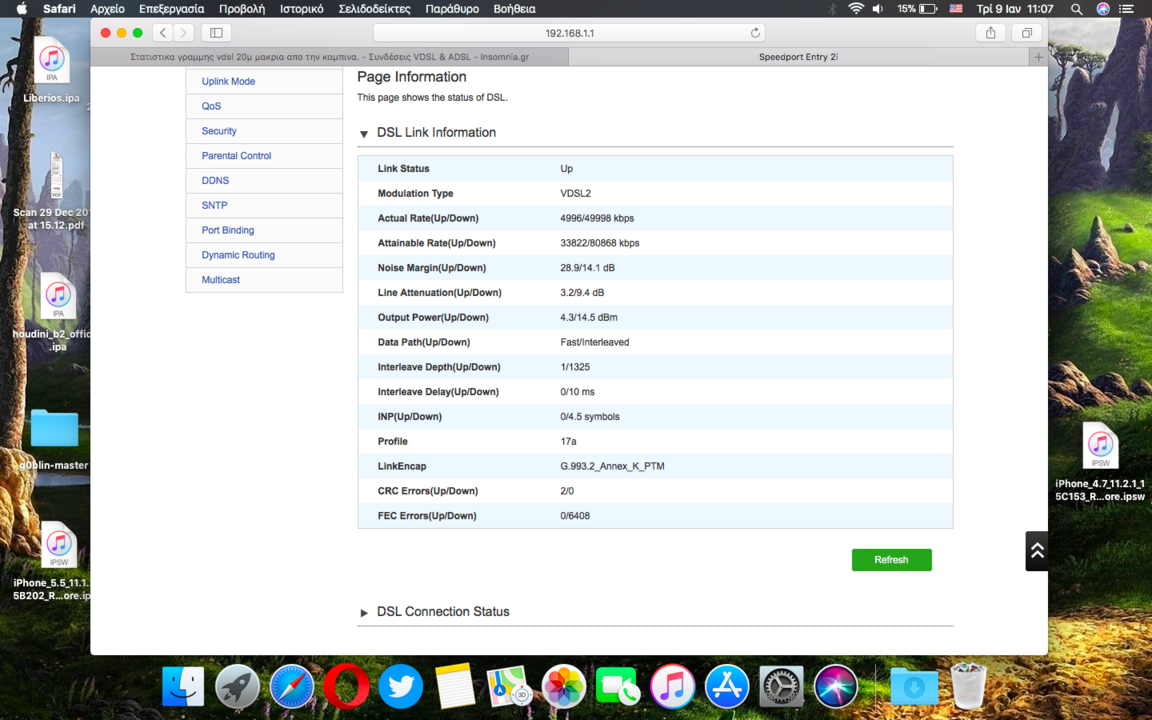This screenshot has height=720, width=1152.
Task: Click the keyboard input flag icon
Action: [x=956, y=9]
